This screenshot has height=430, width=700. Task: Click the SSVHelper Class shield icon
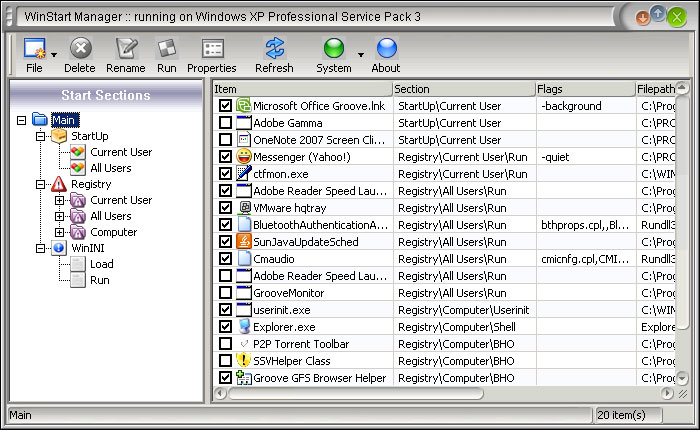click(244, 360)
